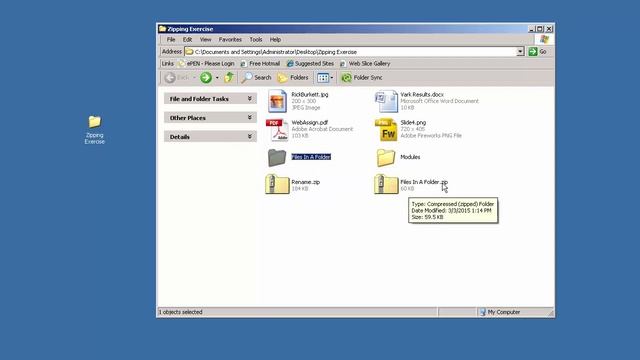Open the Back history dropdown arrow
Image resolution: width=640 pixels, height=360 pixels.
pos(194,78)
